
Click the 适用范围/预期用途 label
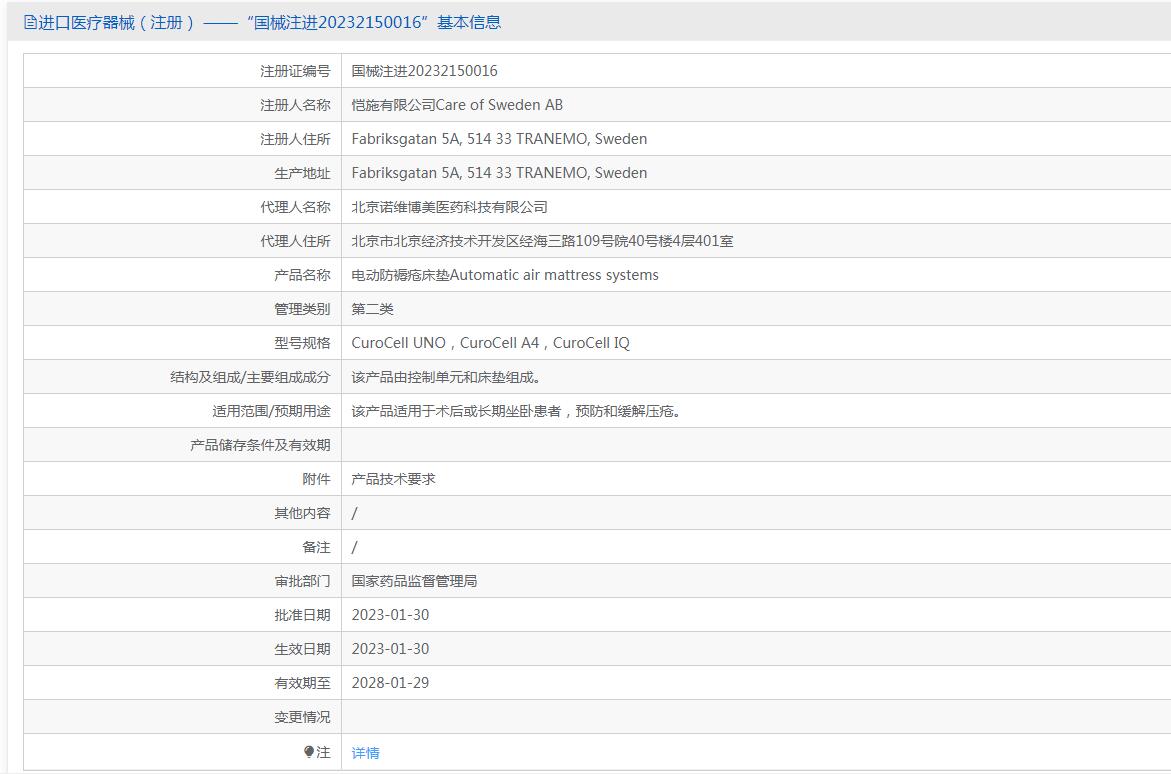point(271,411)
